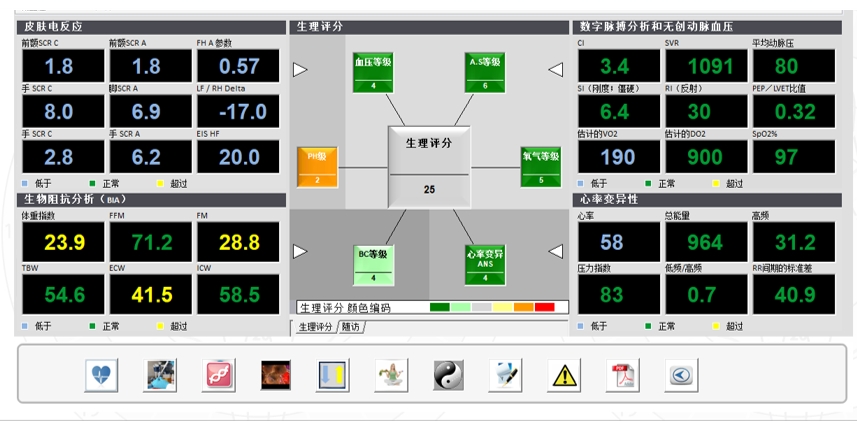Click the SpO2% value 97
The image size is (857, 421).
[794, 157]
